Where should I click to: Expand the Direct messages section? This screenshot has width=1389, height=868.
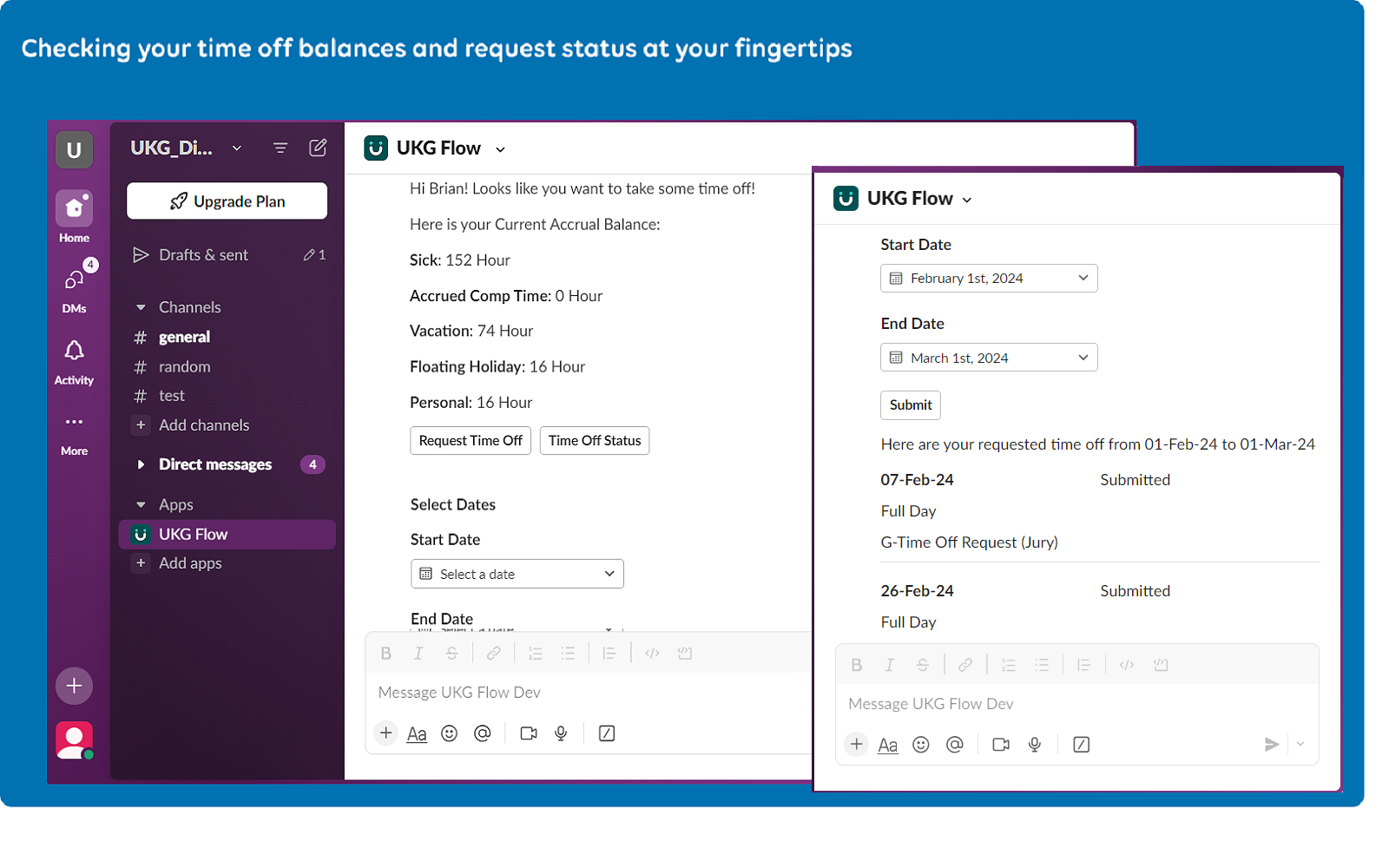tap(141, 464)
